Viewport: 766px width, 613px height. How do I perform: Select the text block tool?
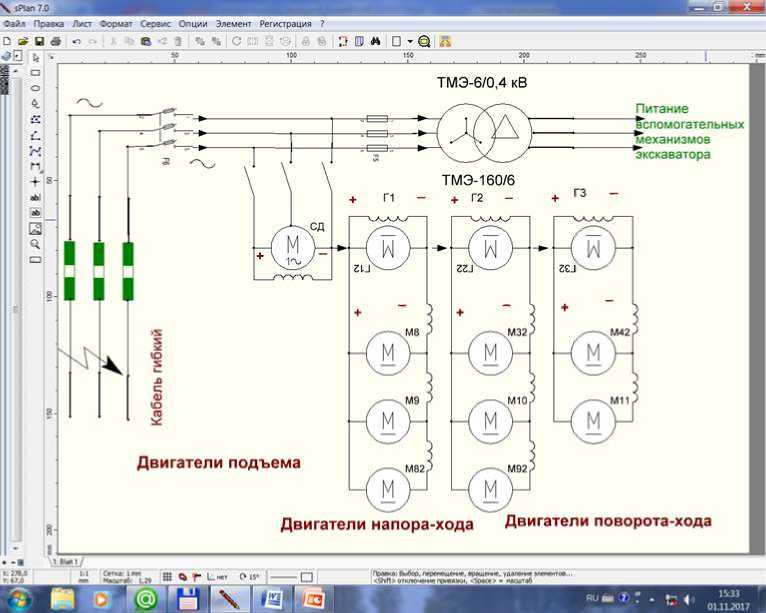click(35, 213)
